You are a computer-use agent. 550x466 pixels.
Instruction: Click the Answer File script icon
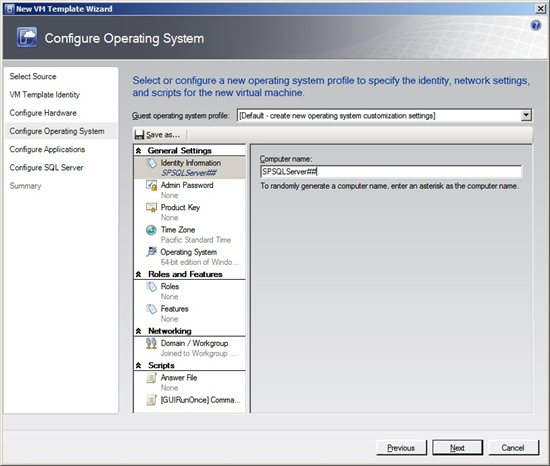click(x=151, y=378)
